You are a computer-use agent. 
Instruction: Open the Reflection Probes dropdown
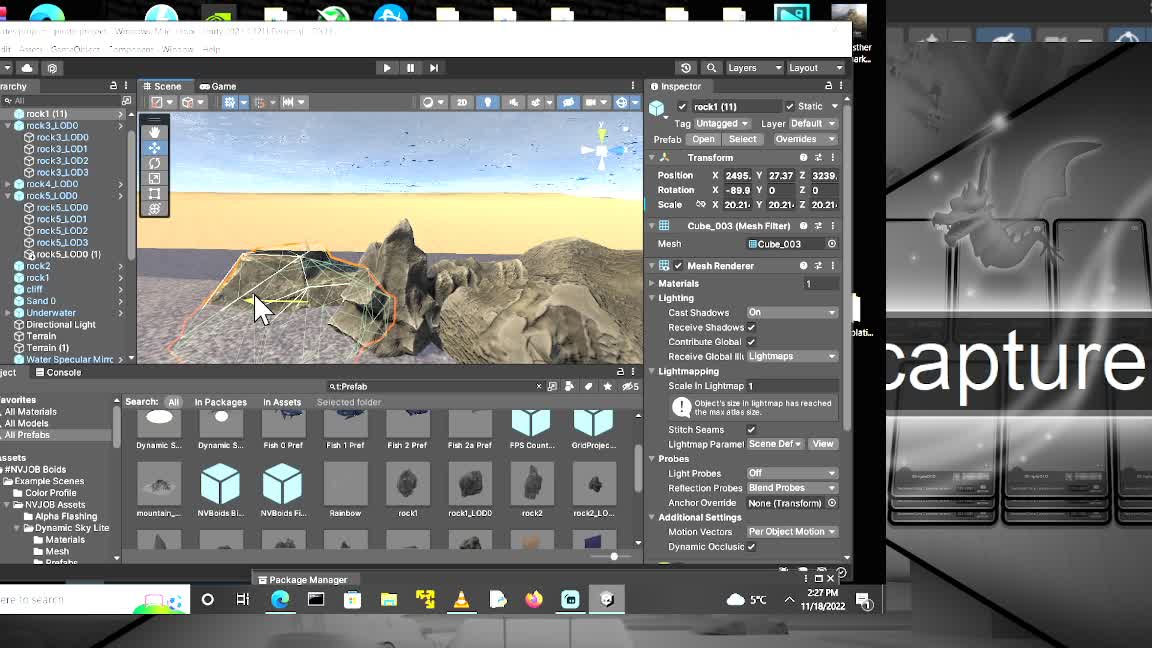pos(792,488)
